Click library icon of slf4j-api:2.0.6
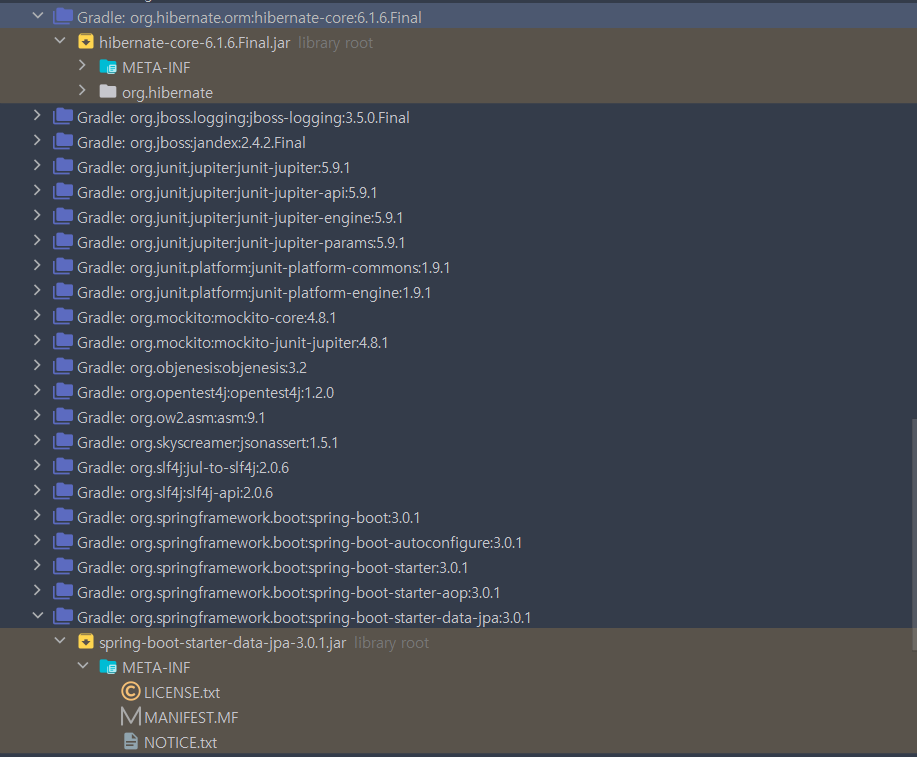The width and height of the screenshot is (917, 757). pyautogui.click(x=63, y=491)
